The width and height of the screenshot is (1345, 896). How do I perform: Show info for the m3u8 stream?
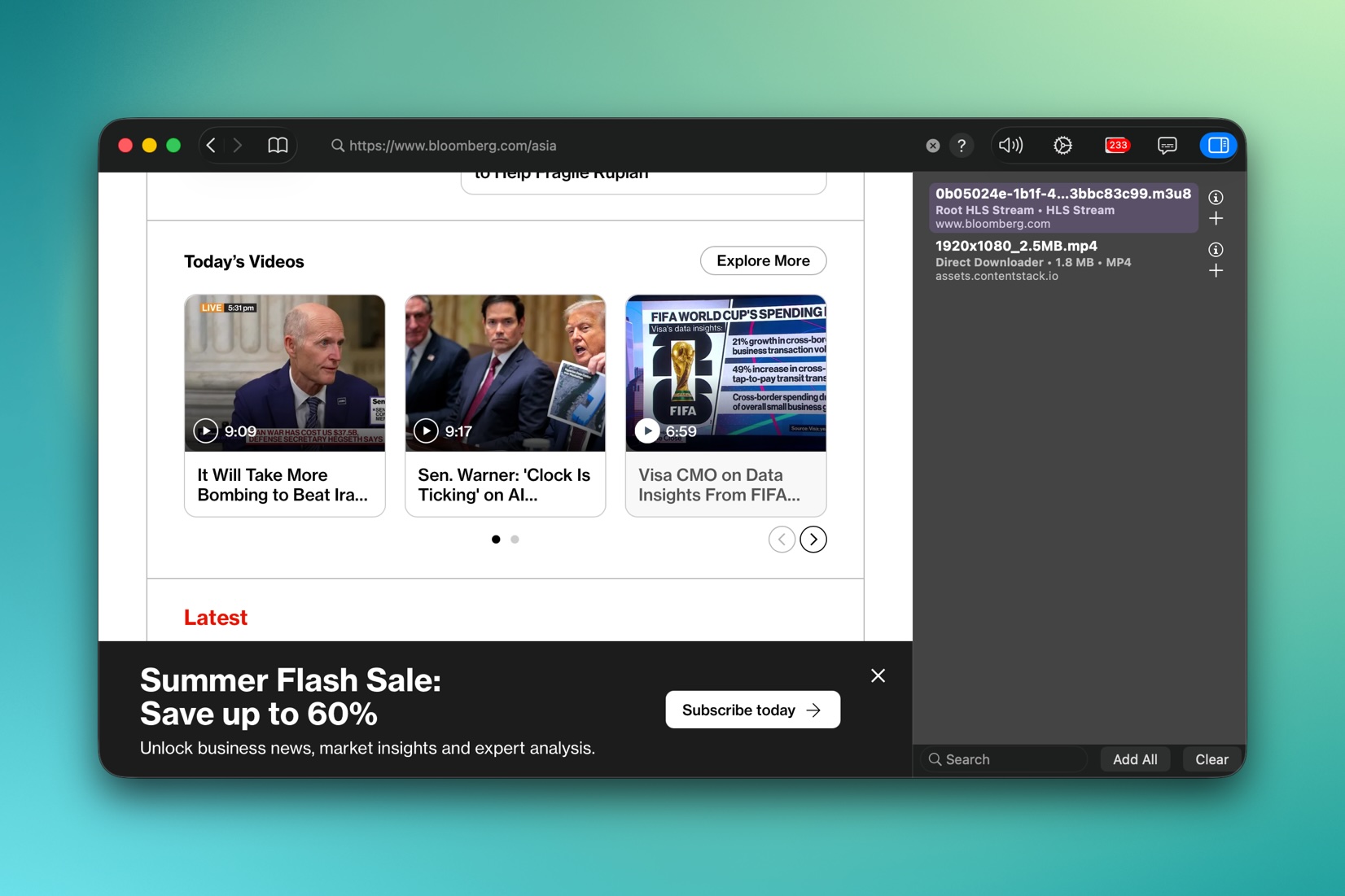pyautogui.click(x=1216, y=198)
